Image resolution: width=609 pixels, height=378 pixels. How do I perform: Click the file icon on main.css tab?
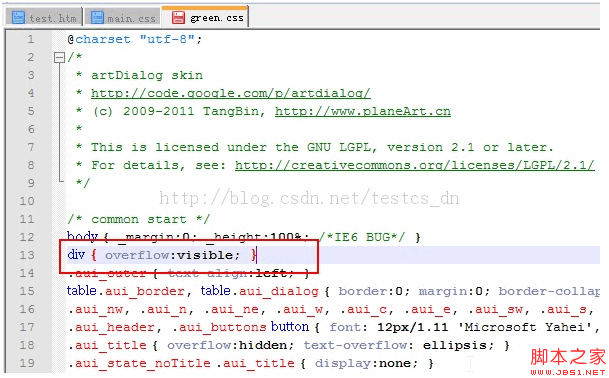click(97, 17)
